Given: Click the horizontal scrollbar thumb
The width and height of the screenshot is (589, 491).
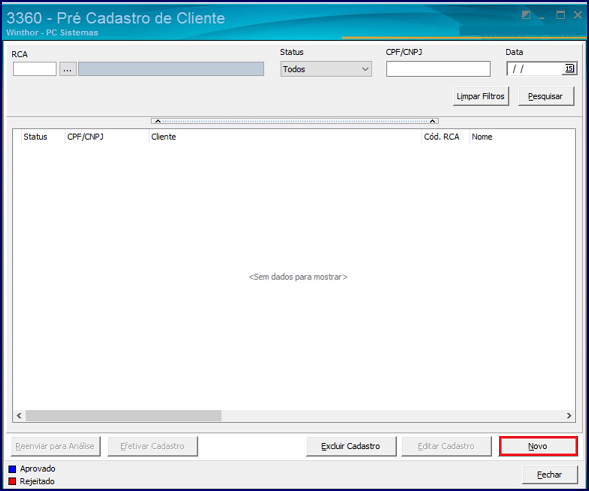Looking at the screenshot, I should tap(124, 415).
